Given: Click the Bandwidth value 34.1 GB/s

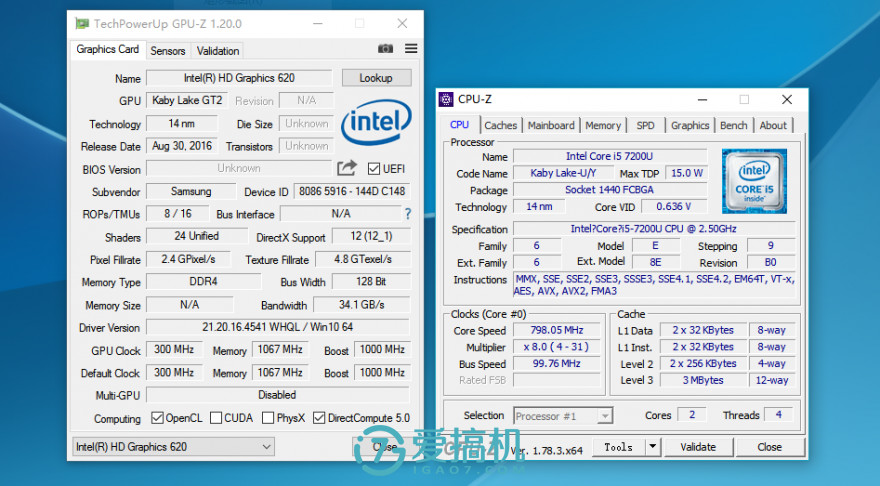Looking at the screenshot, I should (x=361, y=304).
